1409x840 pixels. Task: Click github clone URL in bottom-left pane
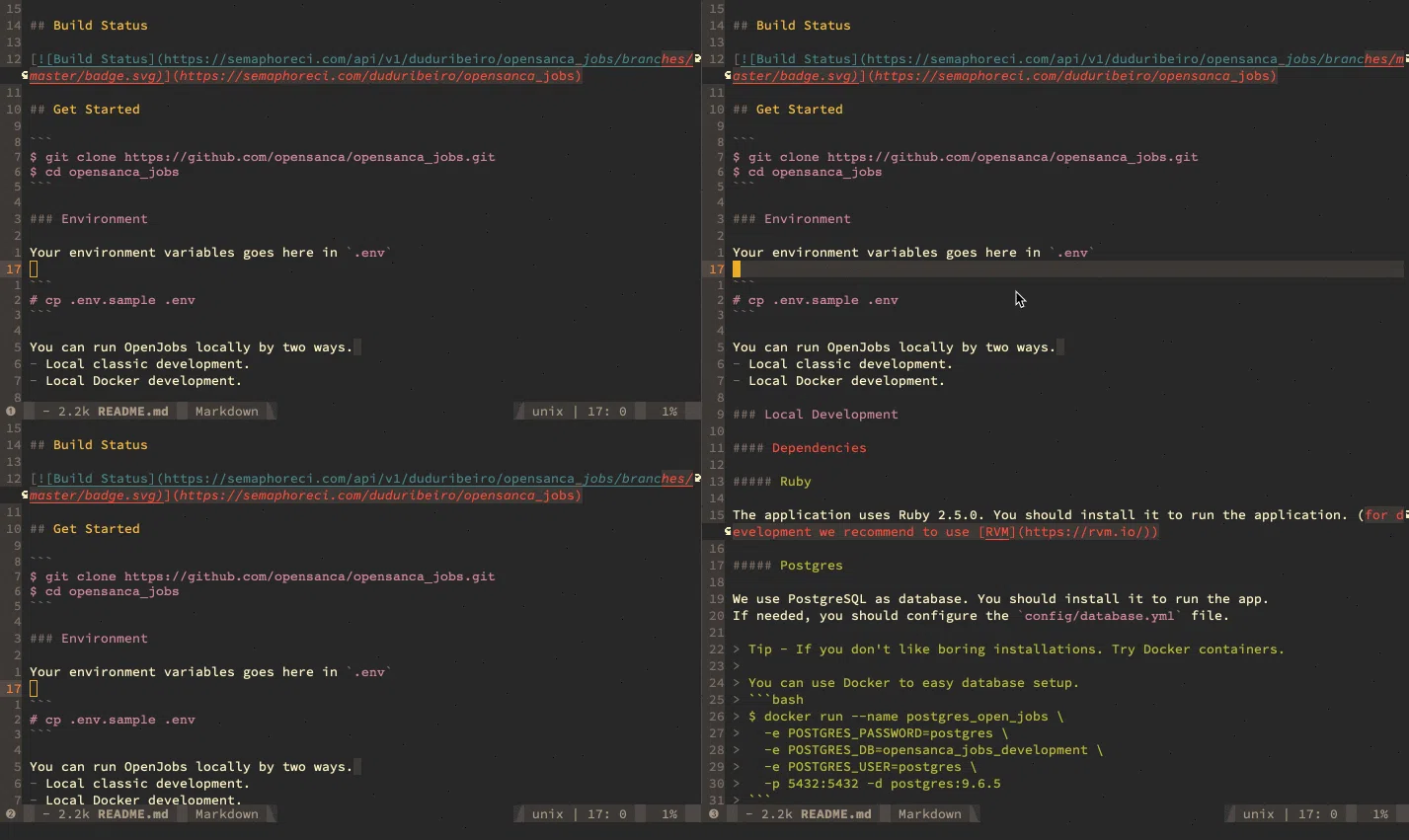[310, 576]
